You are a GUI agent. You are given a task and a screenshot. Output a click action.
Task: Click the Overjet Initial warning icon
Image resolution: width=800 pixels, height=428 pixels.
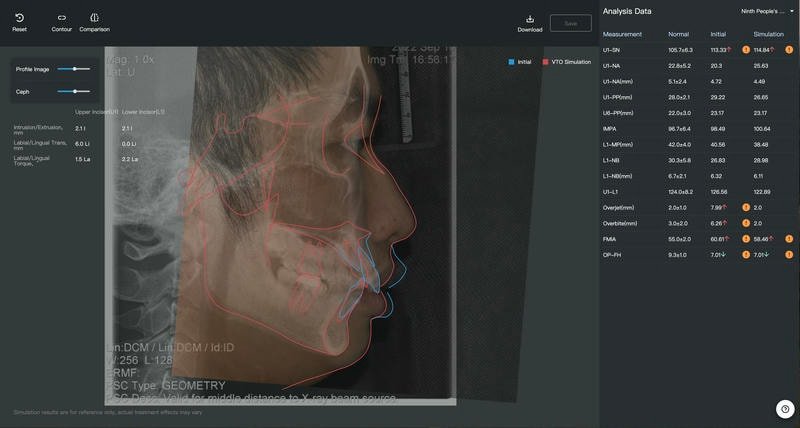745,207
